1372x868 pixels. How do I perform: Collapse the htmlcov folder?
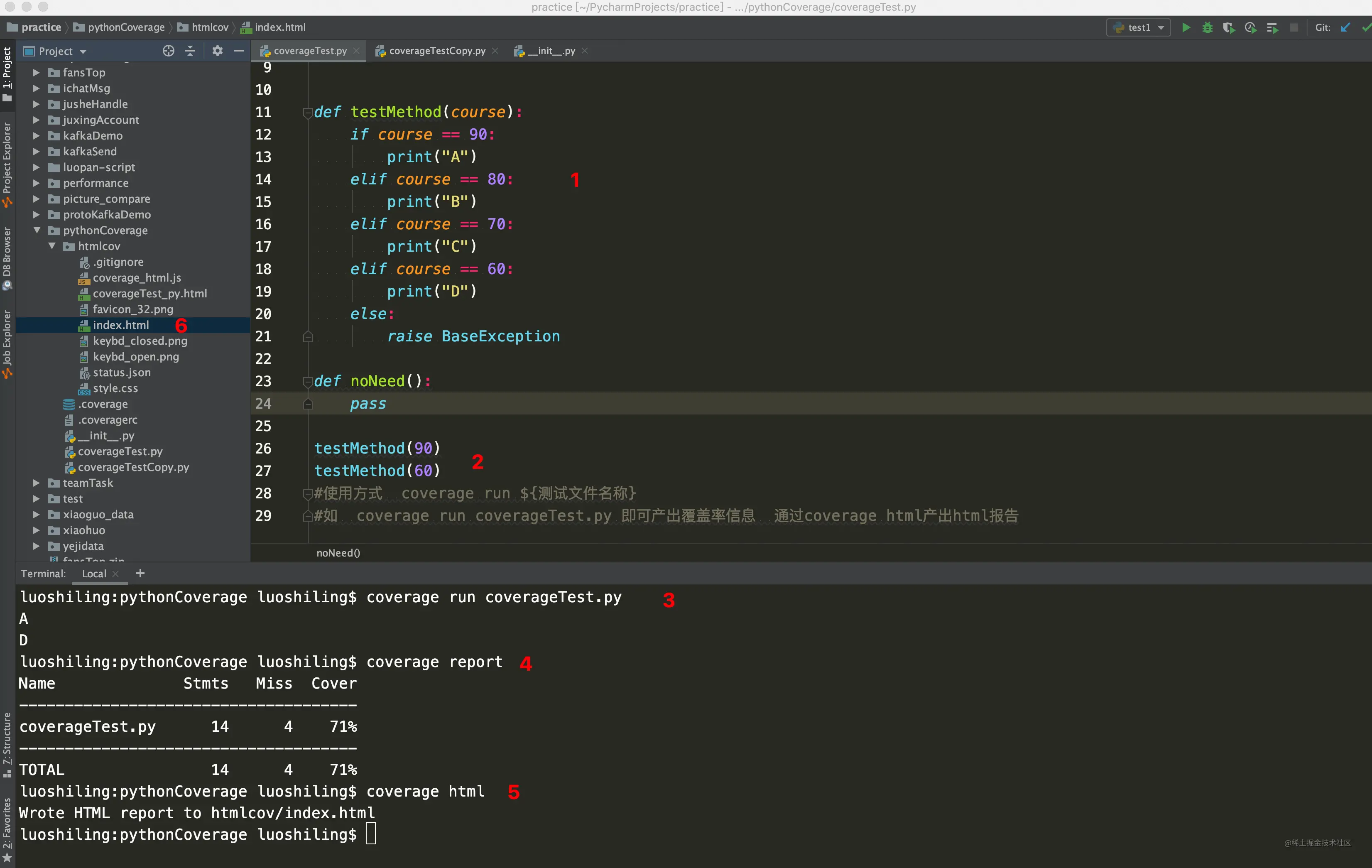[52, 246]
